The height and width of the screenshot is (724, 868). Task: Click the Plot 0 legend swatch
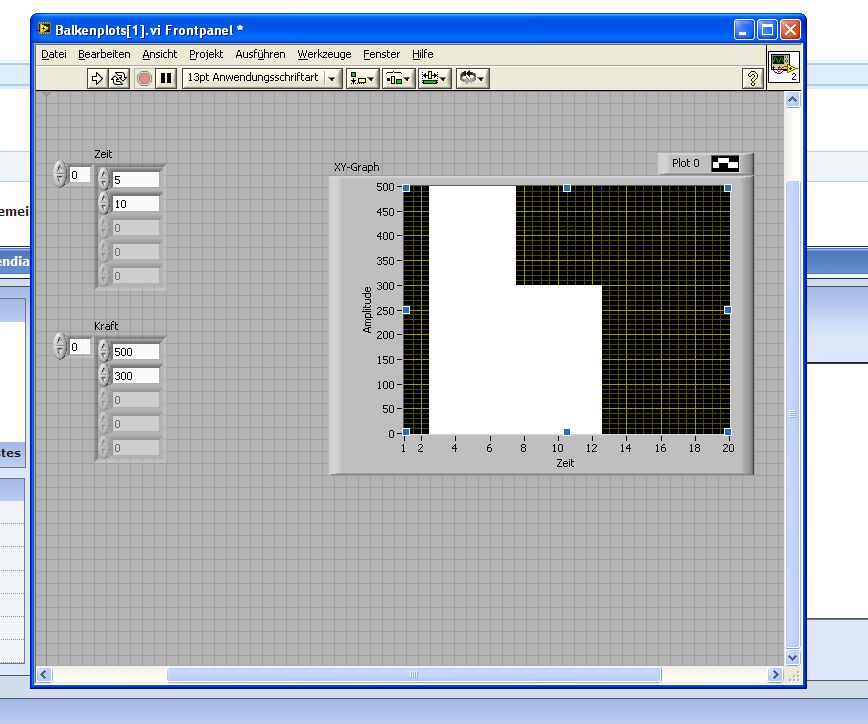725,163
